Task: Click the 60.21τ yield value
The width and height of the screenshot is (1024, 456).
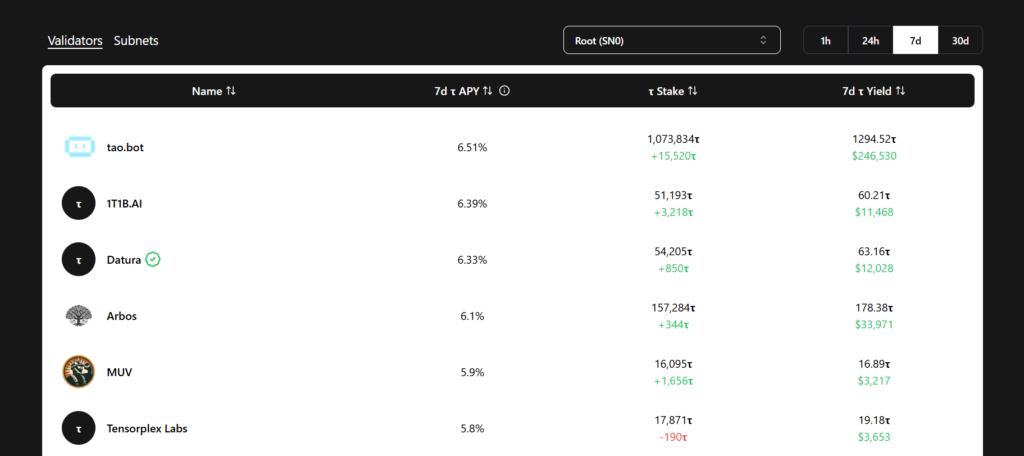Action: pos(874,195)
